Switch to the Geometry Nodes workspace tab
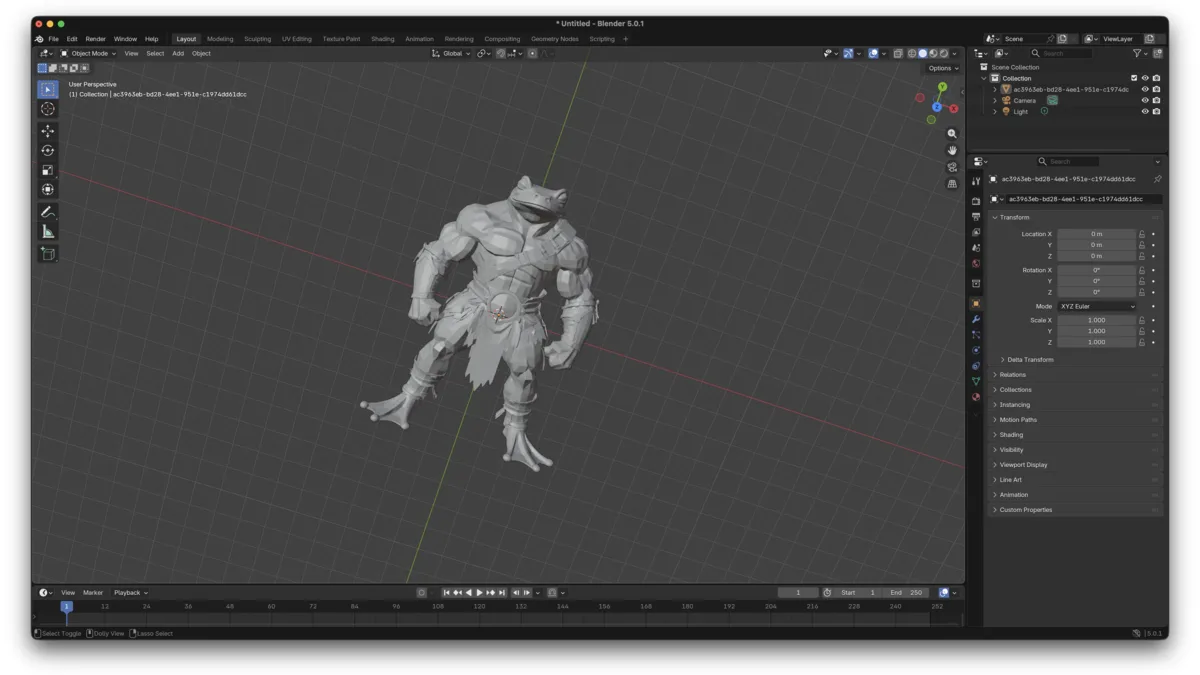Screen dimensions: 1200x675 click(555, 39)
